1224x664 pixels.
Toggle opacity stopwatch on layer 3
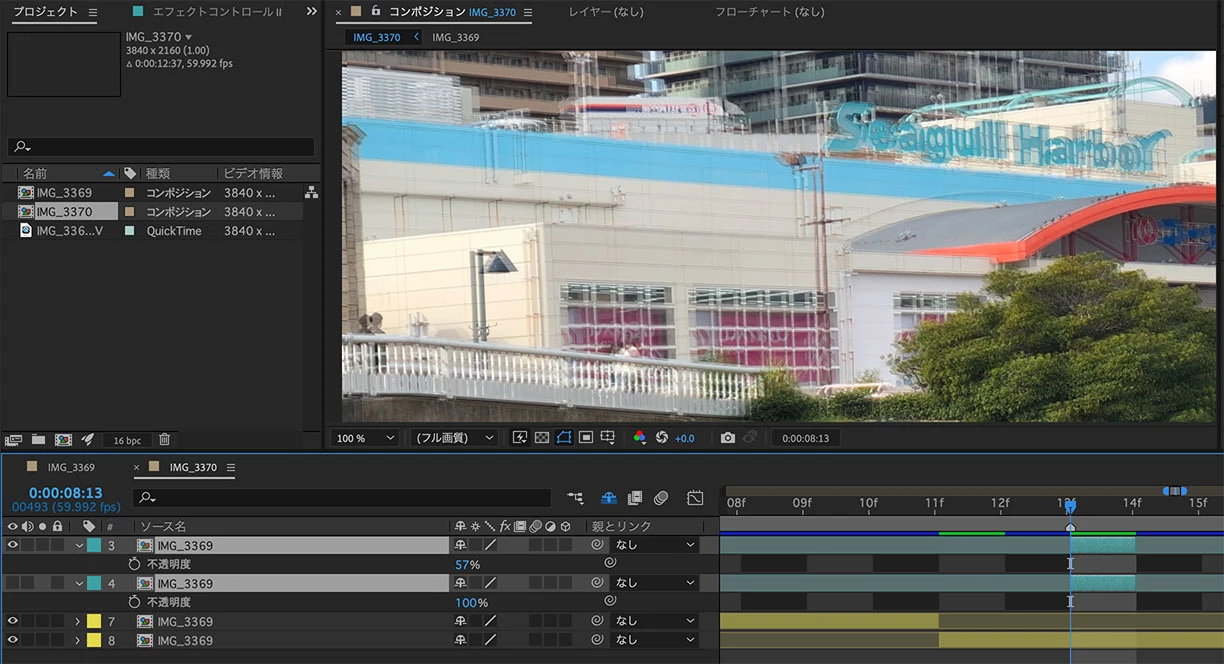click(135, 564)
